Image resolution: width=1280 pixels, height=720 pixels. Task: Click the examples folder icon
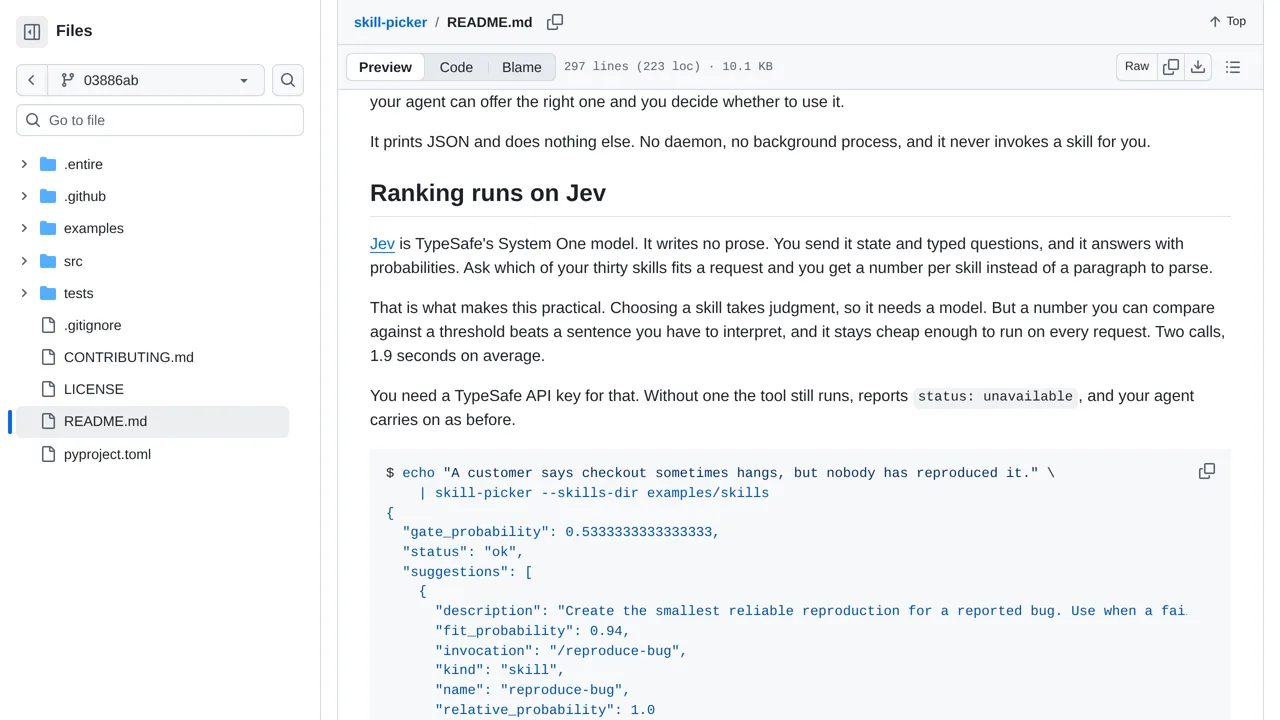[48, 228]
